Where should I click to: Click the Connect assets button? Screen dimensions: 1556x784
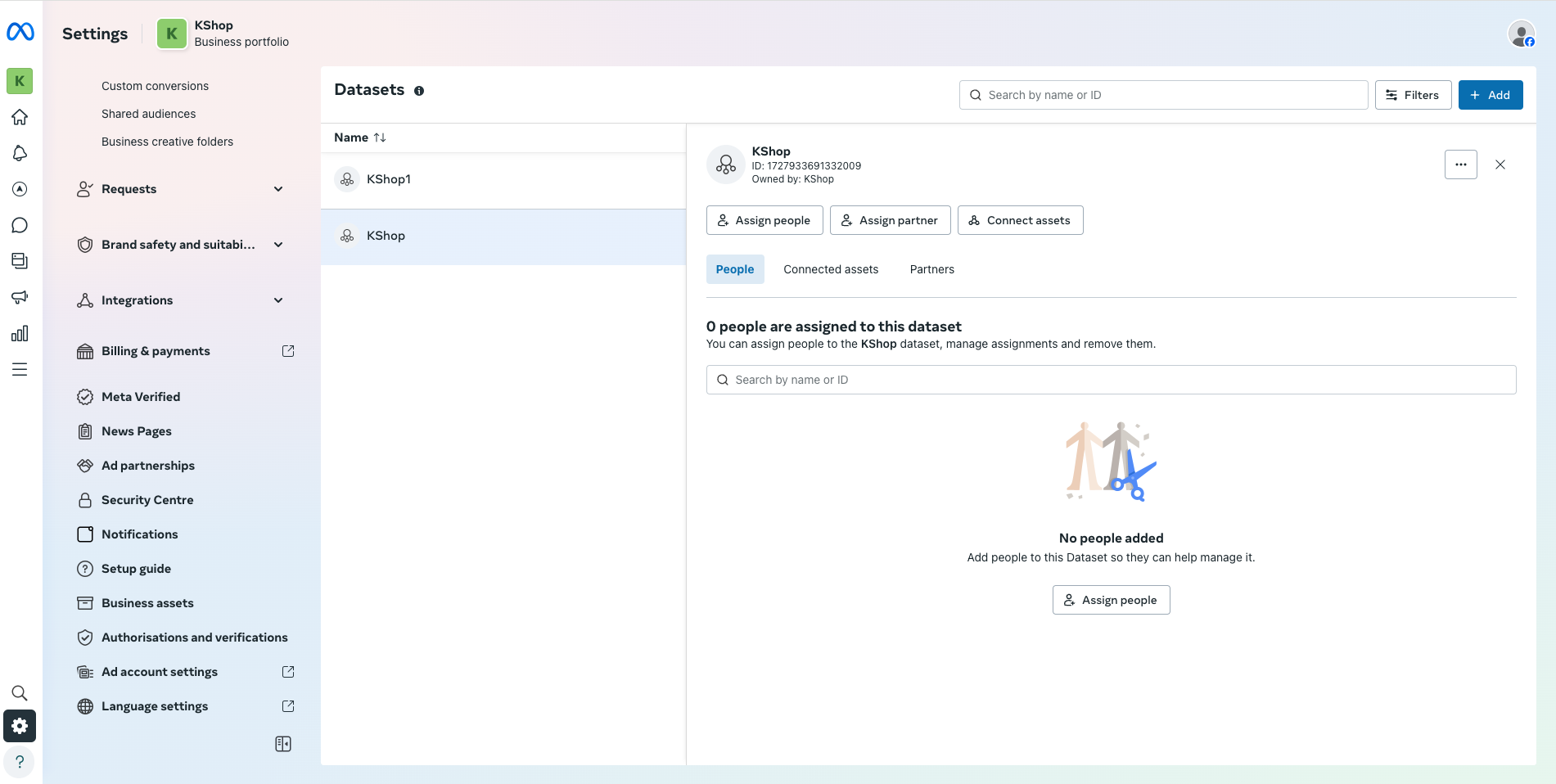[x=1021, y=220]
